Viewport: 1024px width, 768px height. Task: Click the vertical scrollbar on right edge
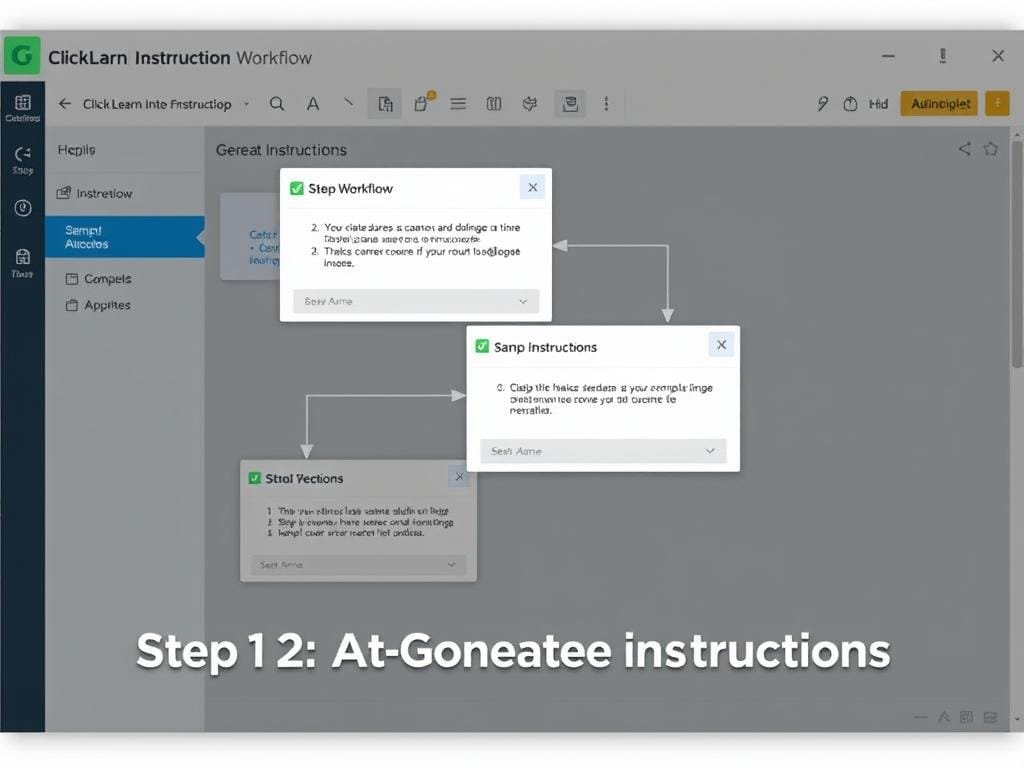(x=1017, y=250)
